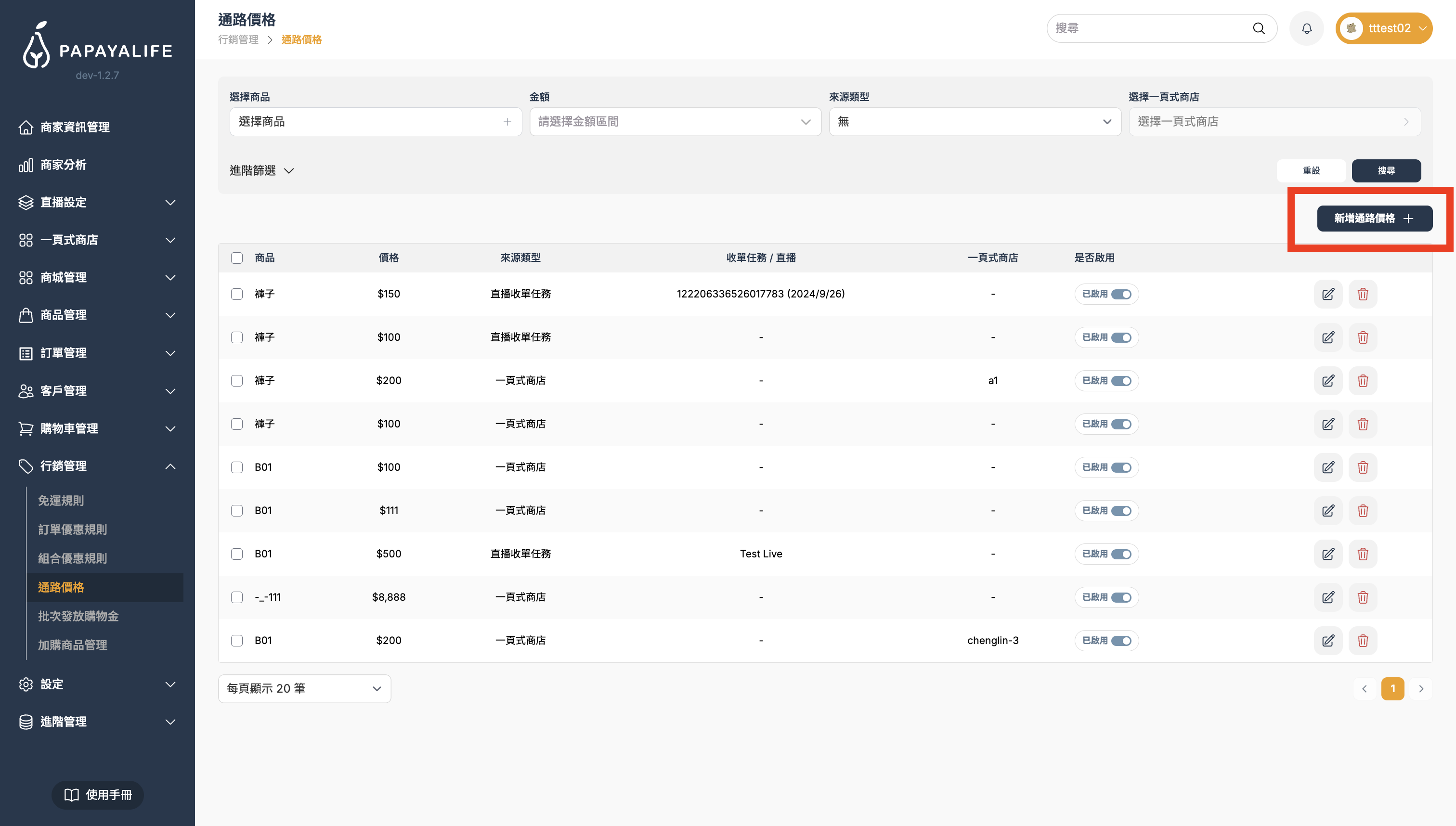This screenshot has width=1456, height=826.
Task: Expand the 進階篩選 advanced filter
Action: [x=261, y=171]
